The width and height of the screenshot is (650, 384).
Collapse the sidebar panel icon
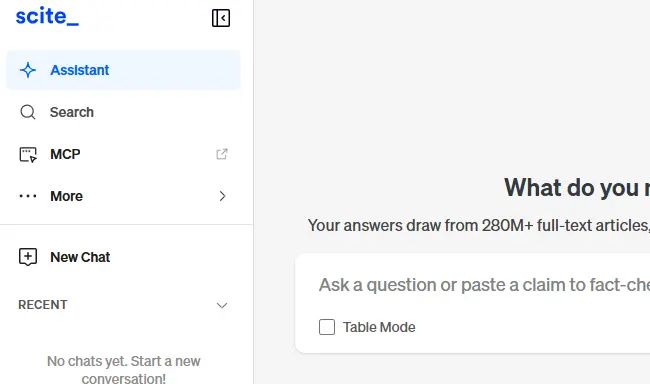click(x=221, y=18)
